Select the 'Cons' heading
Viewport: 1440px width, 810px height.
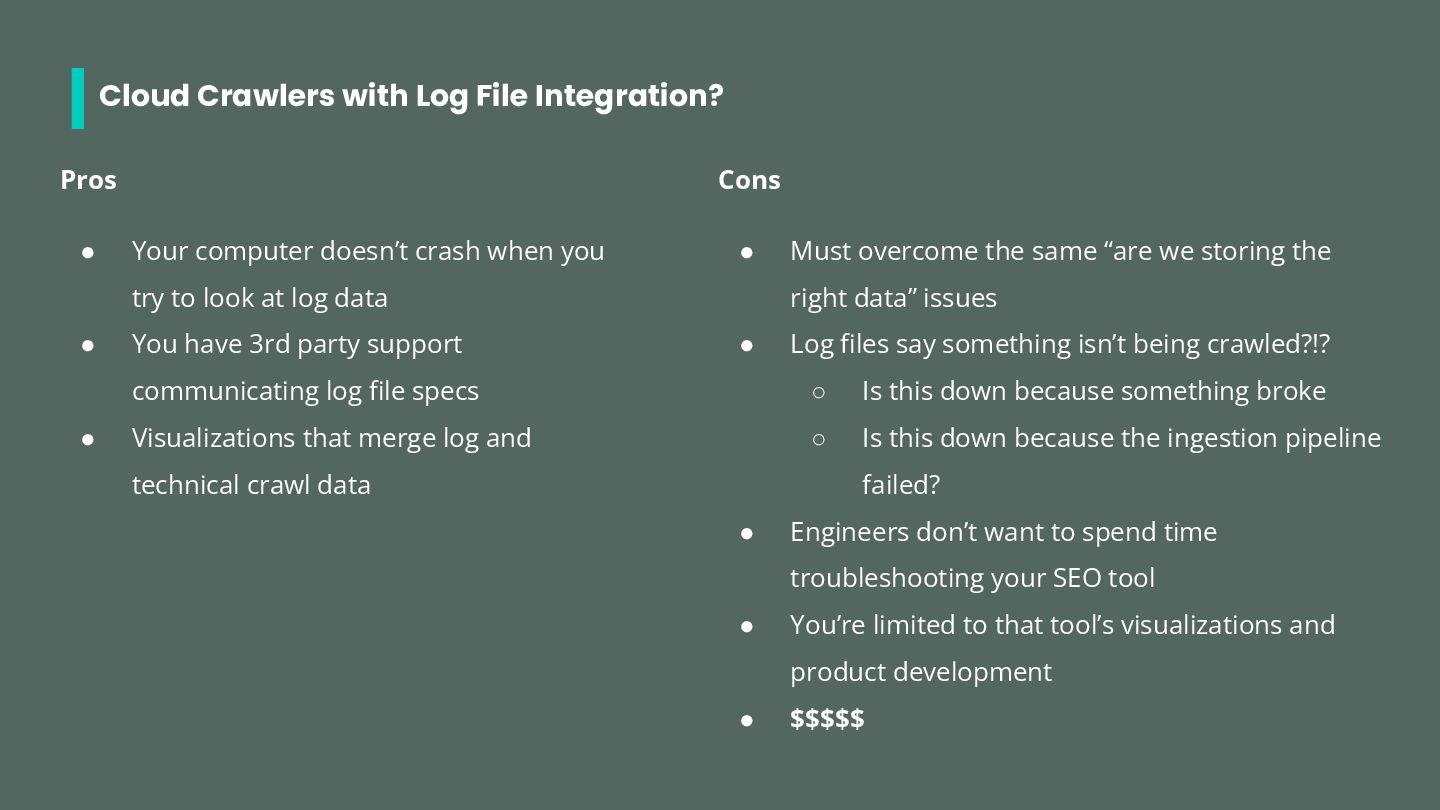pyautogui.click(x=749, y=180)
